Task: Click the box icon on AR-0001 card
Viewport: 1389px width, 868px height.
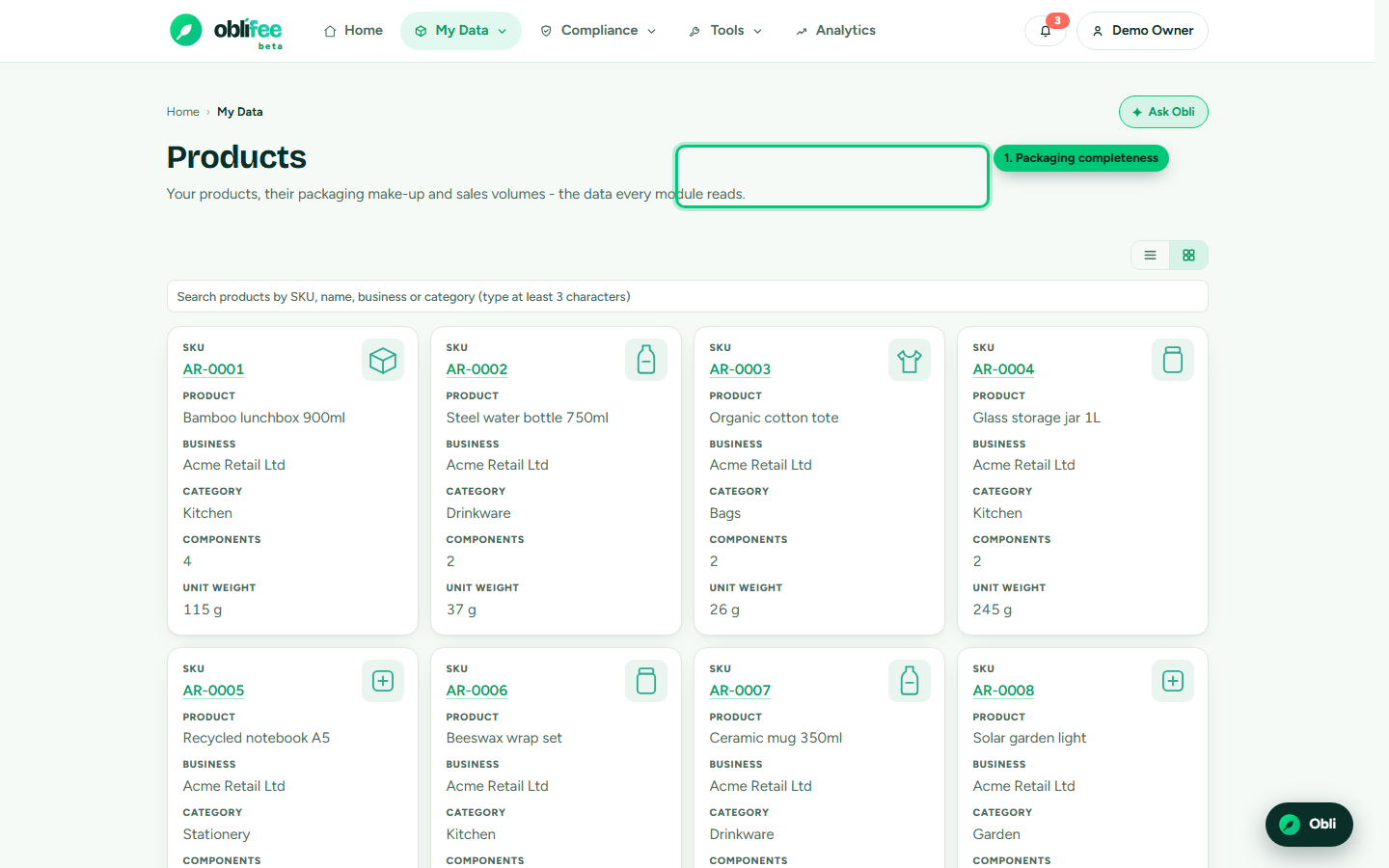Action: pos(383,360)
